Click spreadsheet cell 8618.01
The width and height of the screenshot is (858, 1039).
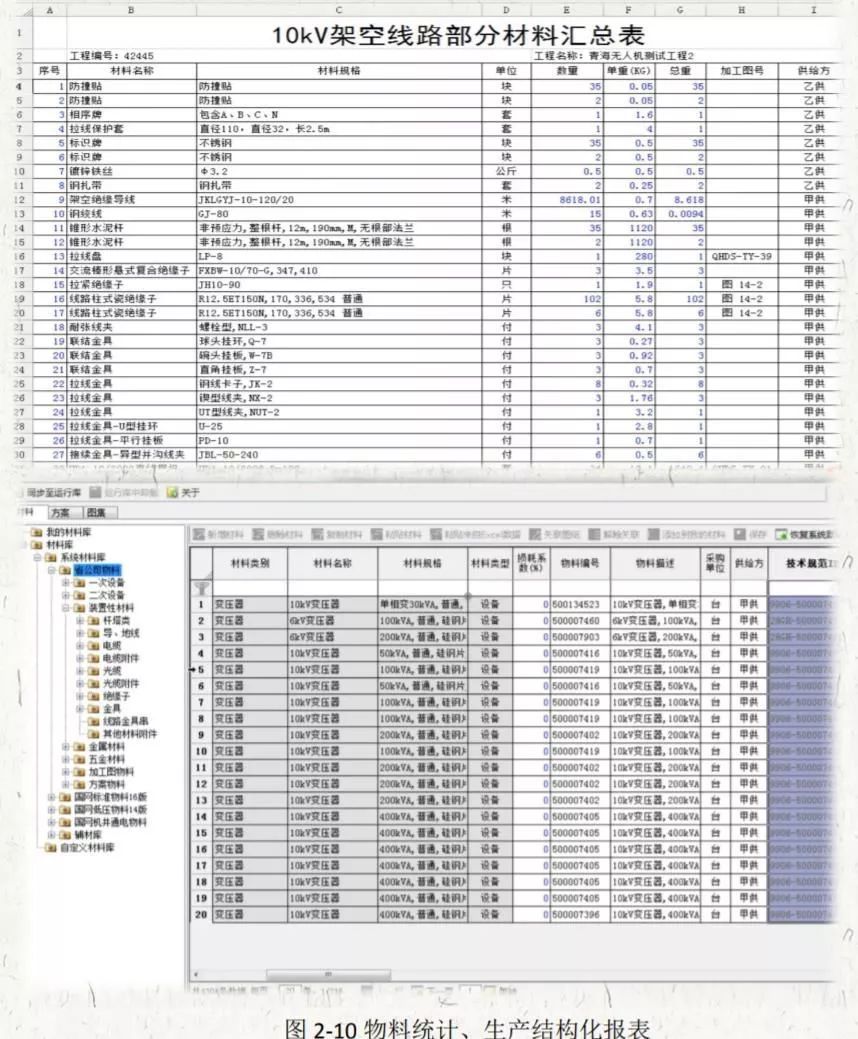tap(567, 199)
